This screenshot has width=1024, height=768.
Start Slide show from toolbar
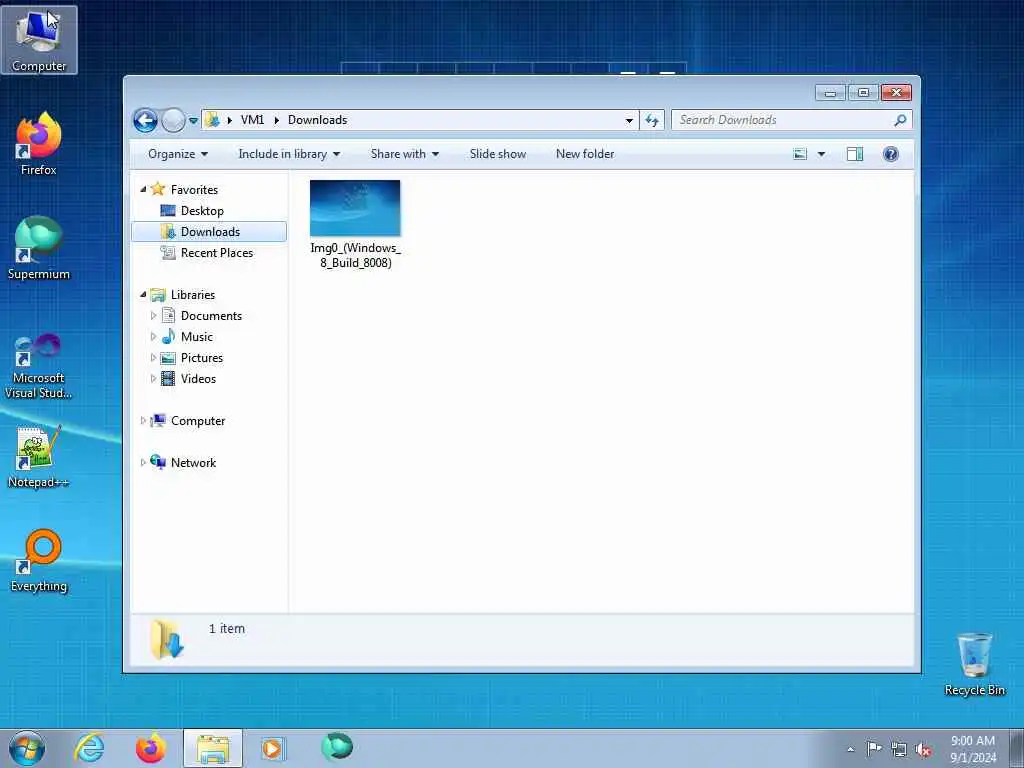pos(498,154)
